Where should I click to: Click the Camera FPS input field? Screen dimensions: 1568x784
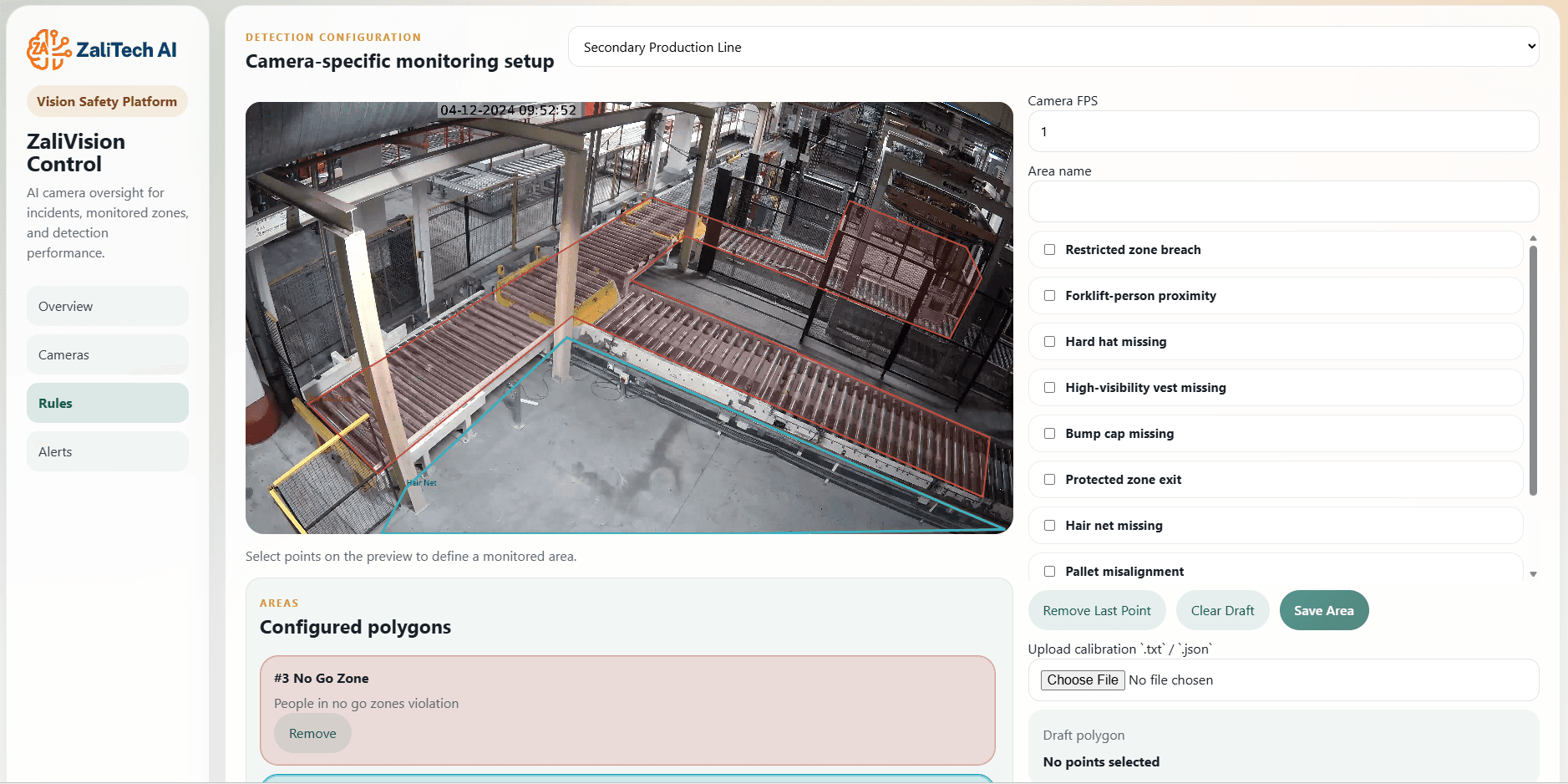point(1283,131)
